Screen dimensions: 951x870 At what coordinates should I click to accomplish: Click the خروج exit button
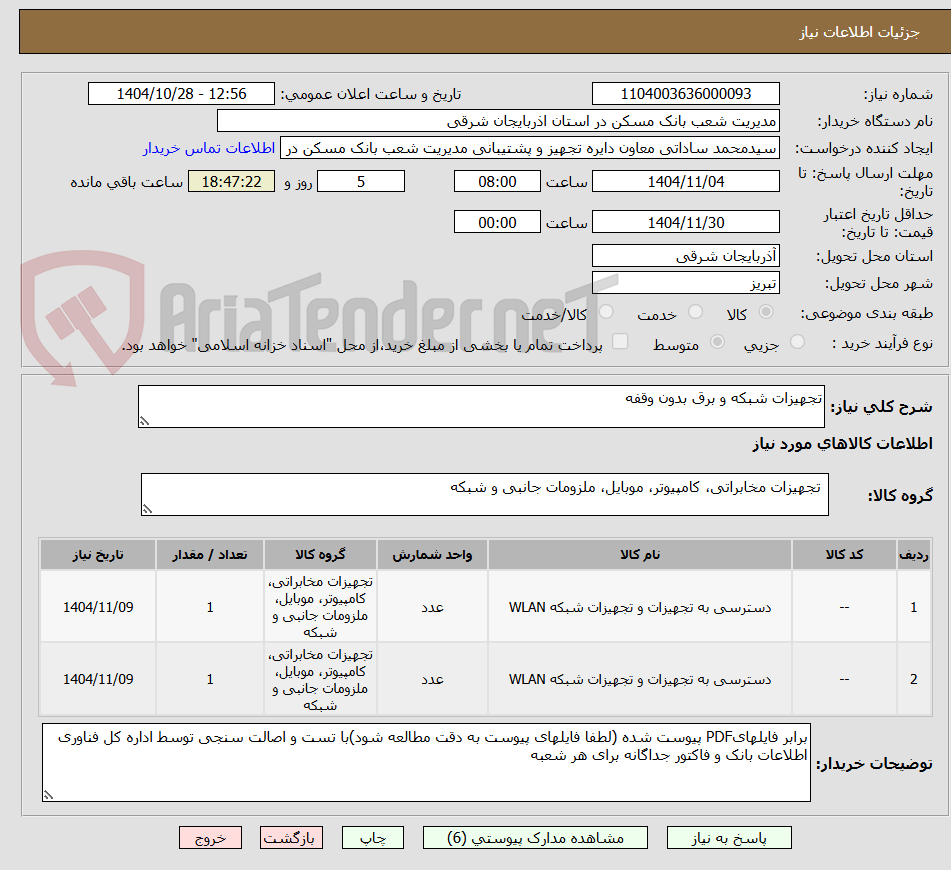click(210, 838)
